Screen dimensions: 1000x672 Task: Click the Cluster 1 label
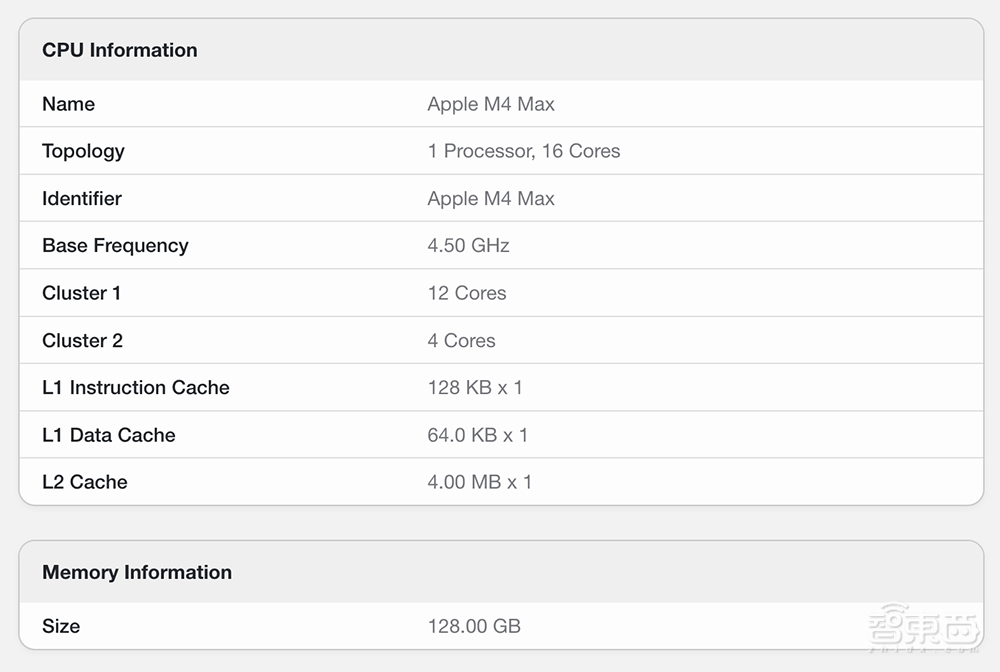tap(81, 293)
